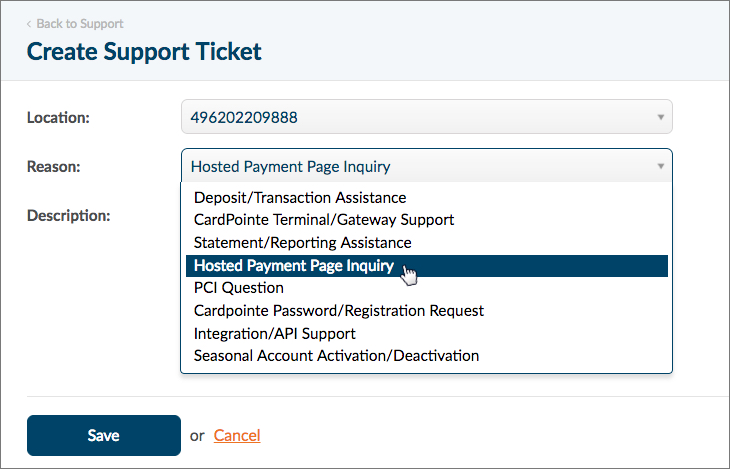The height and width of the screenshot is (469, 730).
Task: Click the Reason dropdown arrow
Action: pos(660,166)
